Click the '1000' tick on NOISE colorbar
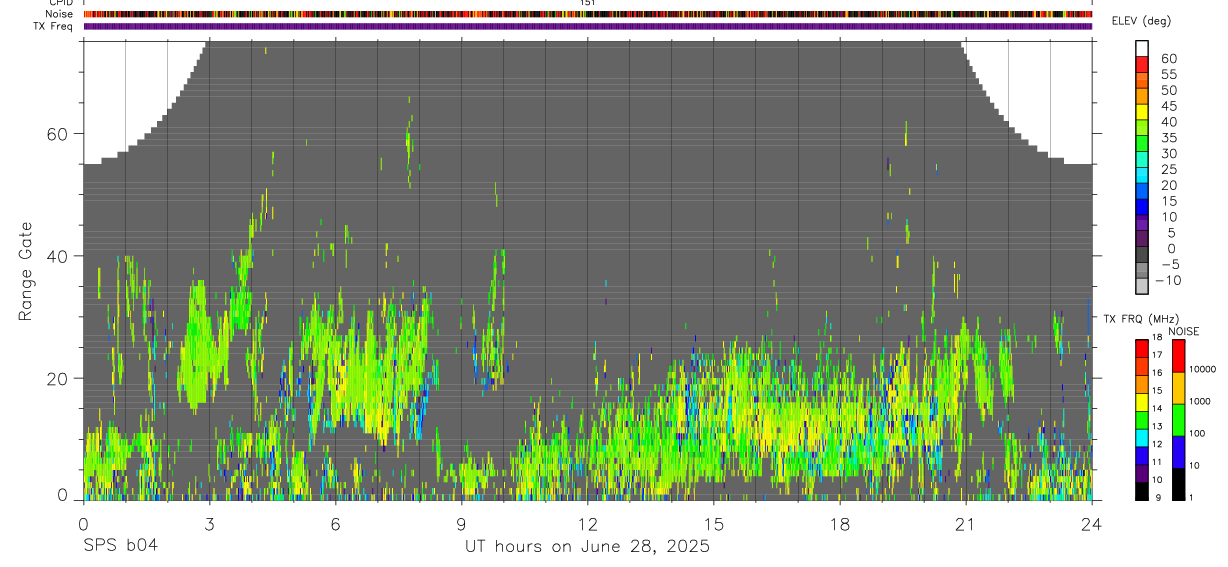1228x567 pixels. (1199, 401)
